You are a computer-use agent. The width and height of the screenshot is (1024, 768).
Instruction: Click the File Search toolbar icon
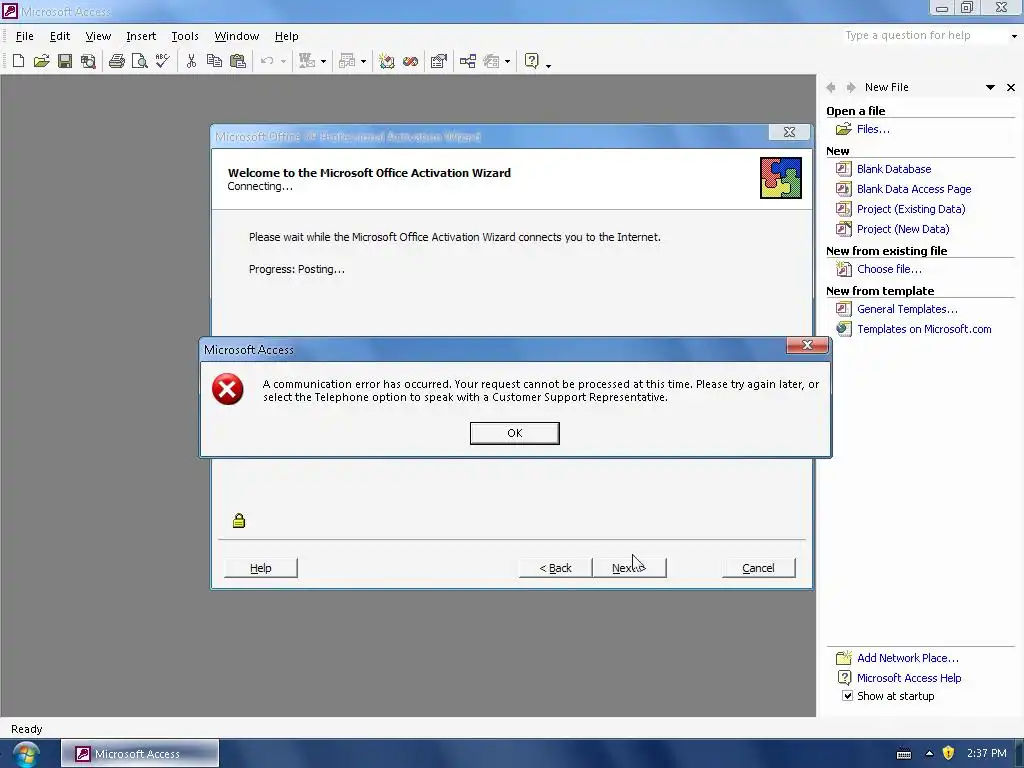[88, 61]
